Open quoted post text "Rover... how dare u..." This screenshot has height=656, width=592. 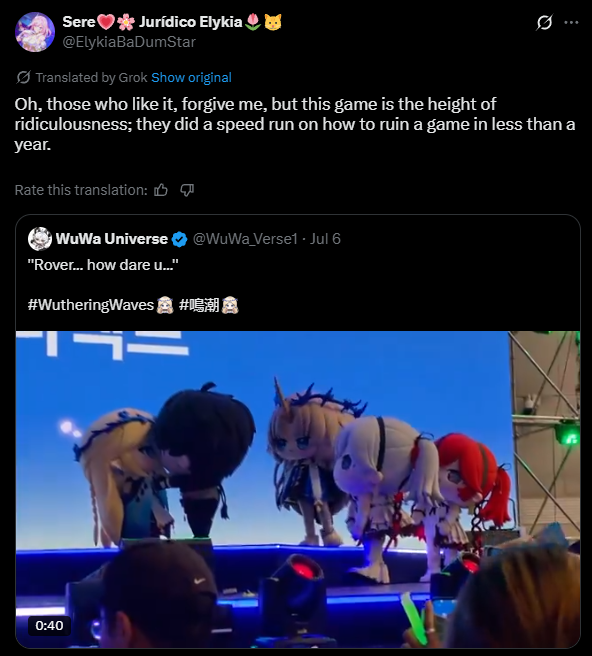[103, 265]
